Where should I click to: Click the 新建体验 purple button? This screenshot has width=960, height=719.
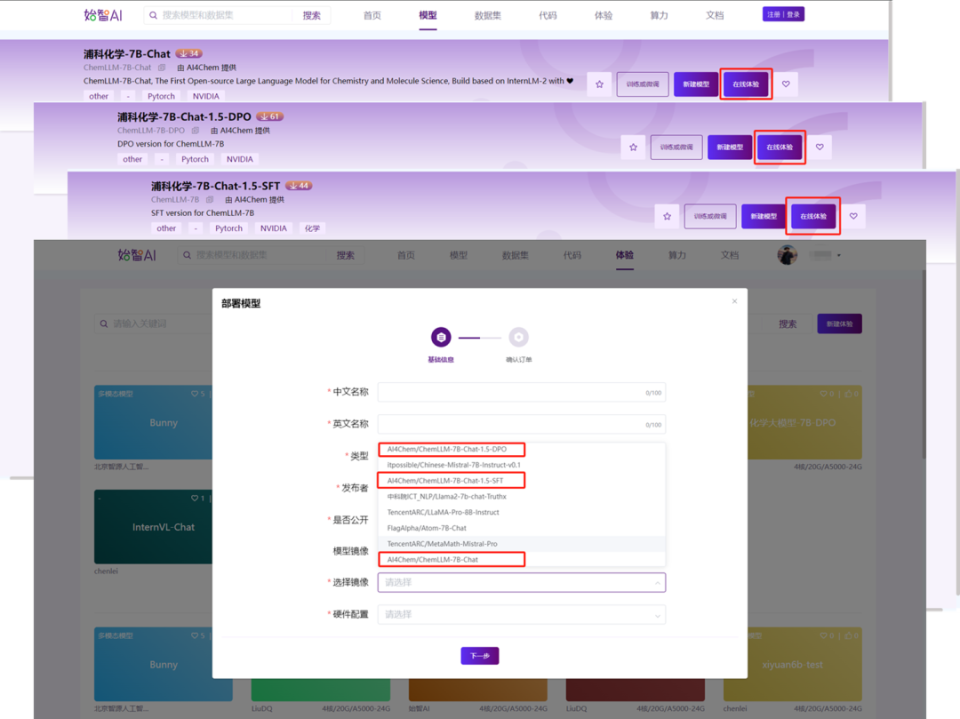pos(840,325)
